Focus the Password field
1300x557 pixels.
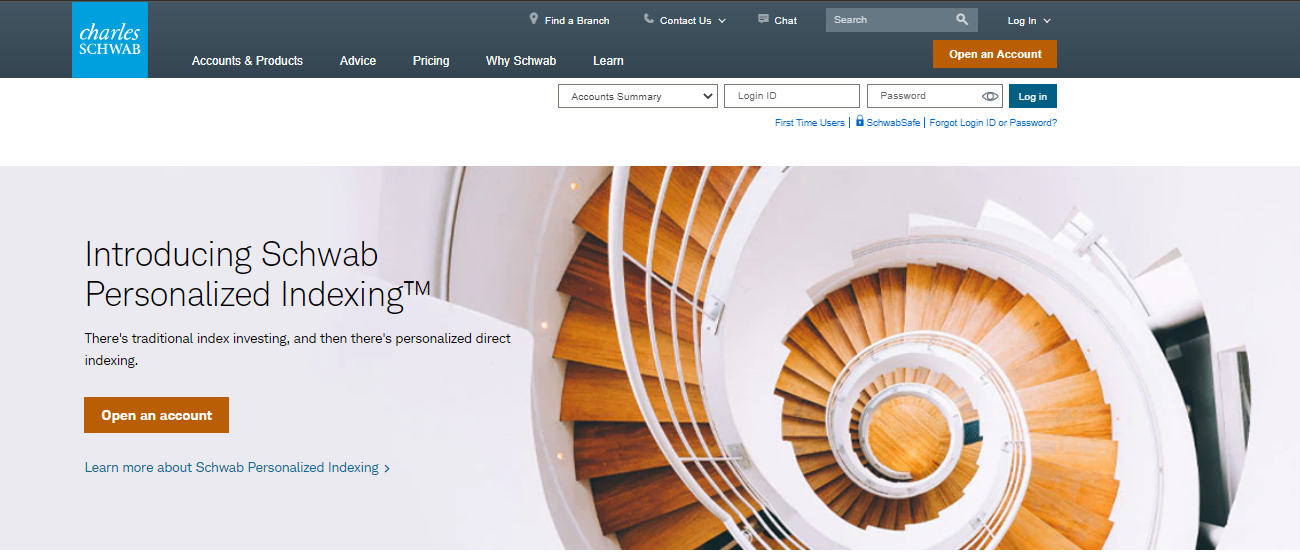[935, 96]
